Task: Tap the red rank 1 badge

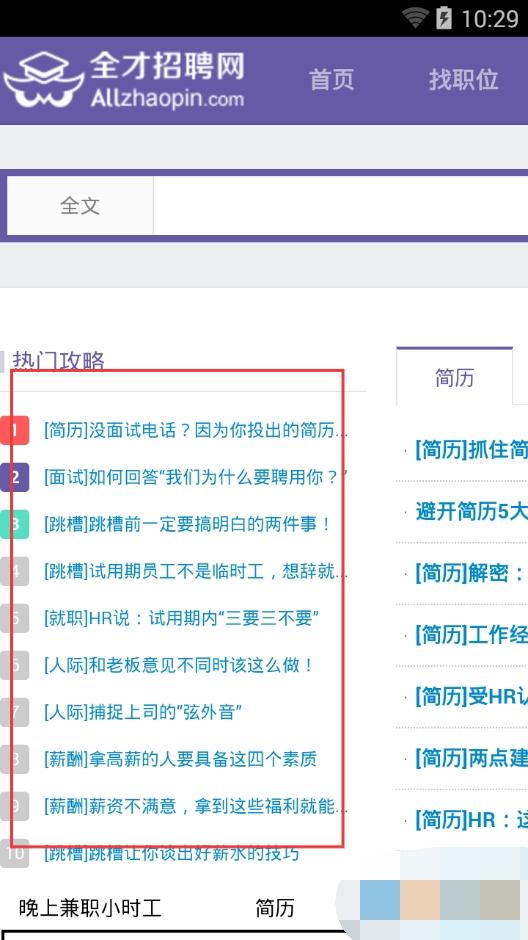Action: coord(14,430)
